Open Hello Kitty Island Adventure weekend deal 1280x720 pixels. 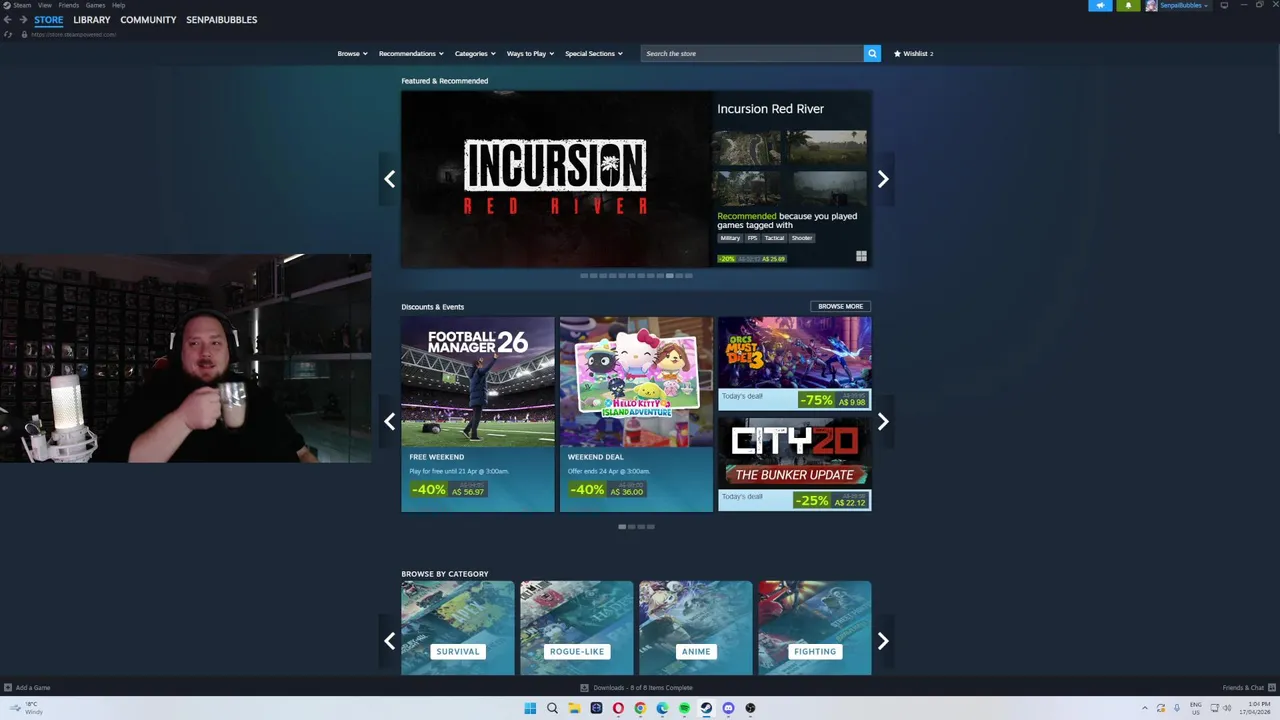(x=636, y=414)
